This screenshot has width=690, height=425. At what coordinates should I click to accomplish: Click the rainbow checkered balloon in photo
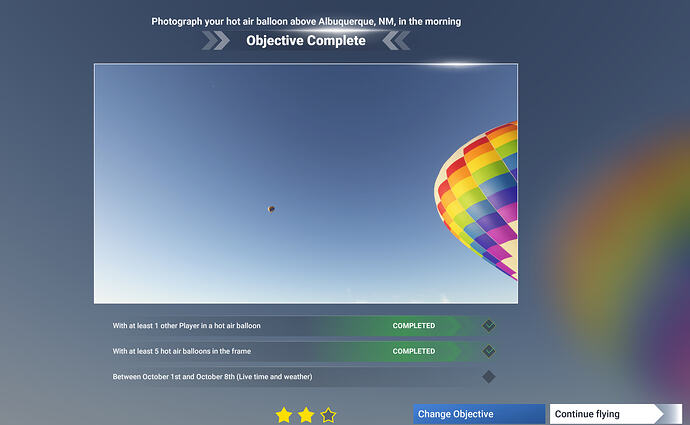(x=477, y=199)
